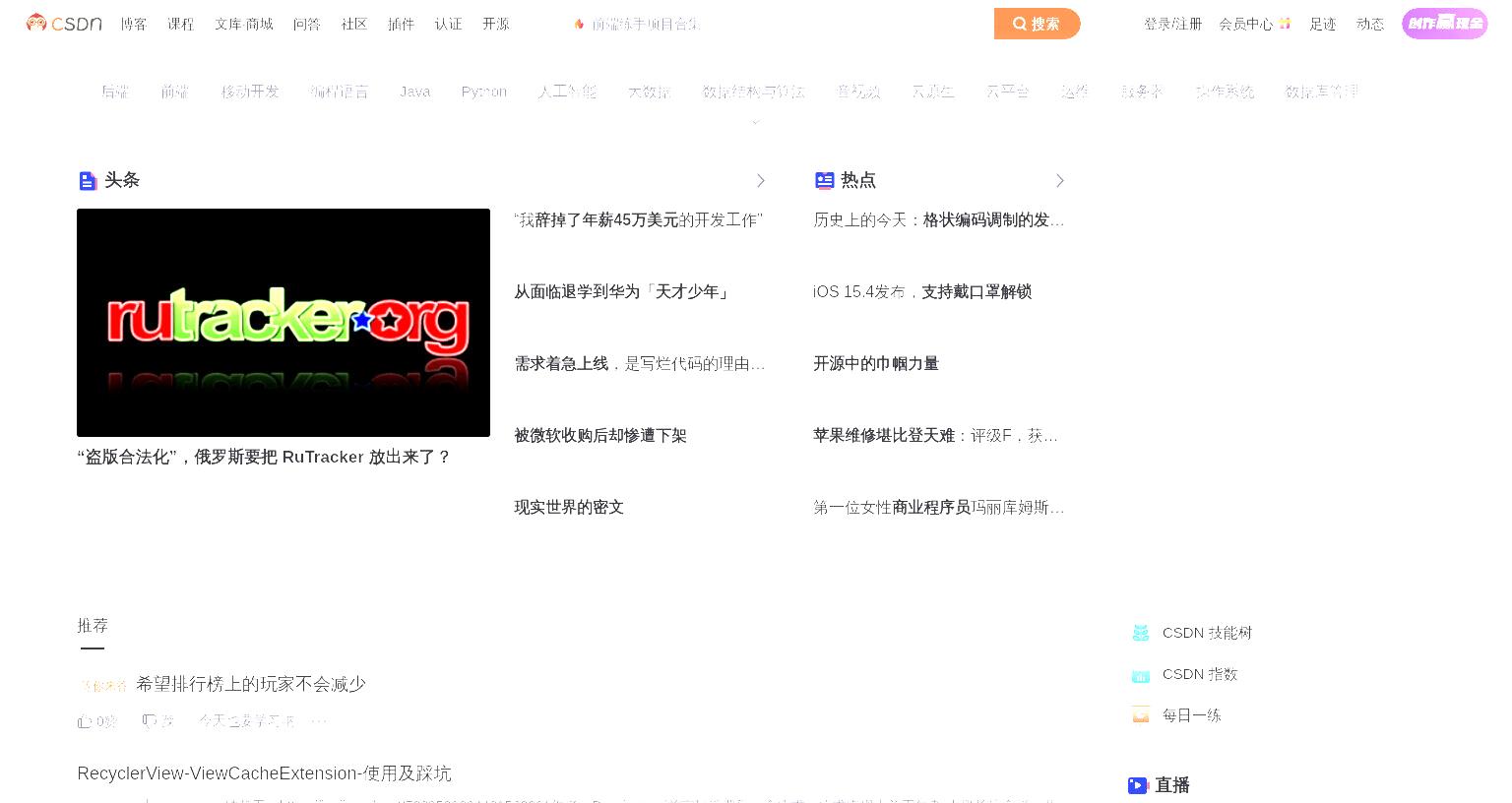Screen dimensions: 1512x803
Task: Open 现实世界的密文 article
Action: (x=569, y=508)
